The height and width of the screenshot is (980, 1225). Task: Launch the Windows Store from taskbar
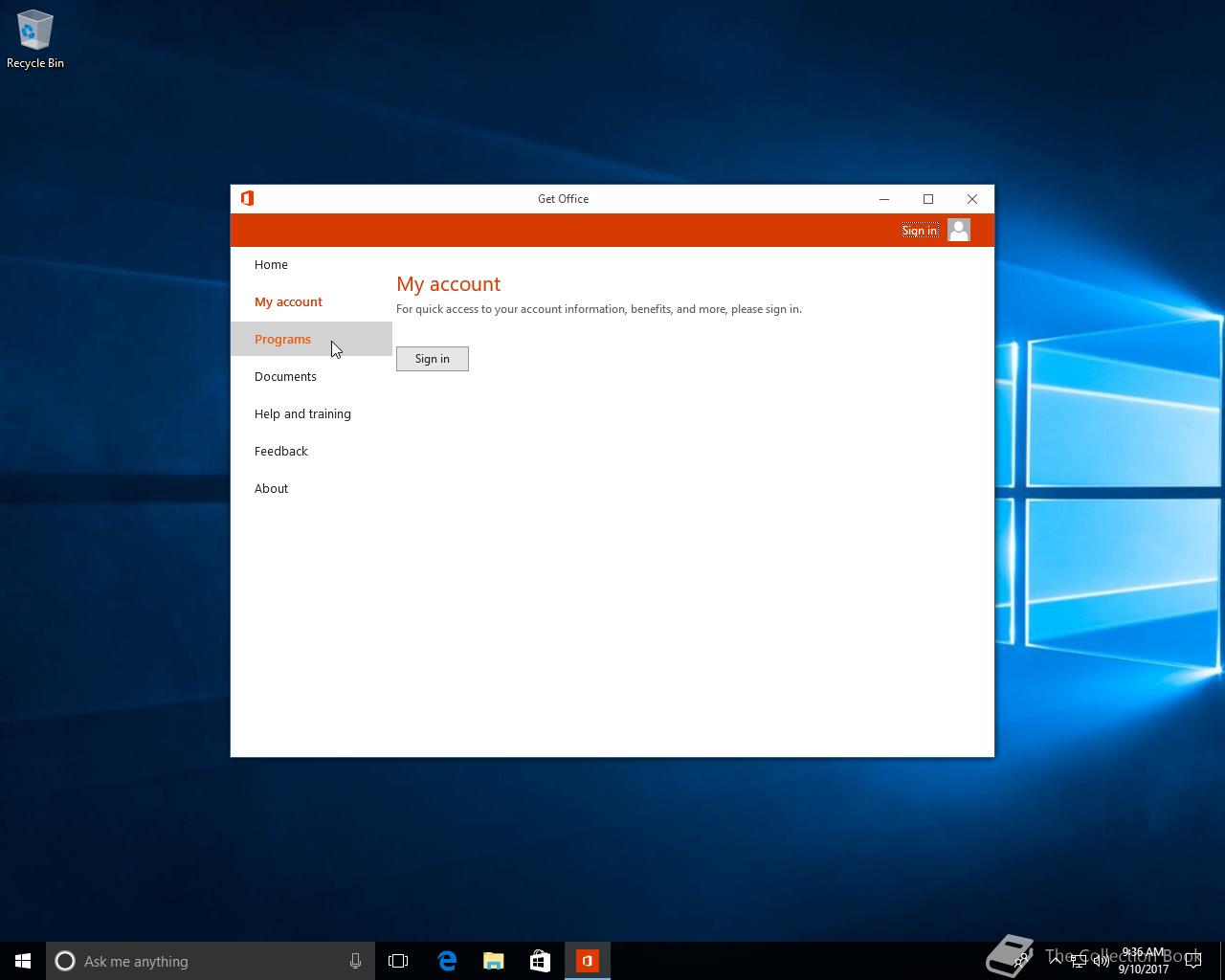[540, 961]
